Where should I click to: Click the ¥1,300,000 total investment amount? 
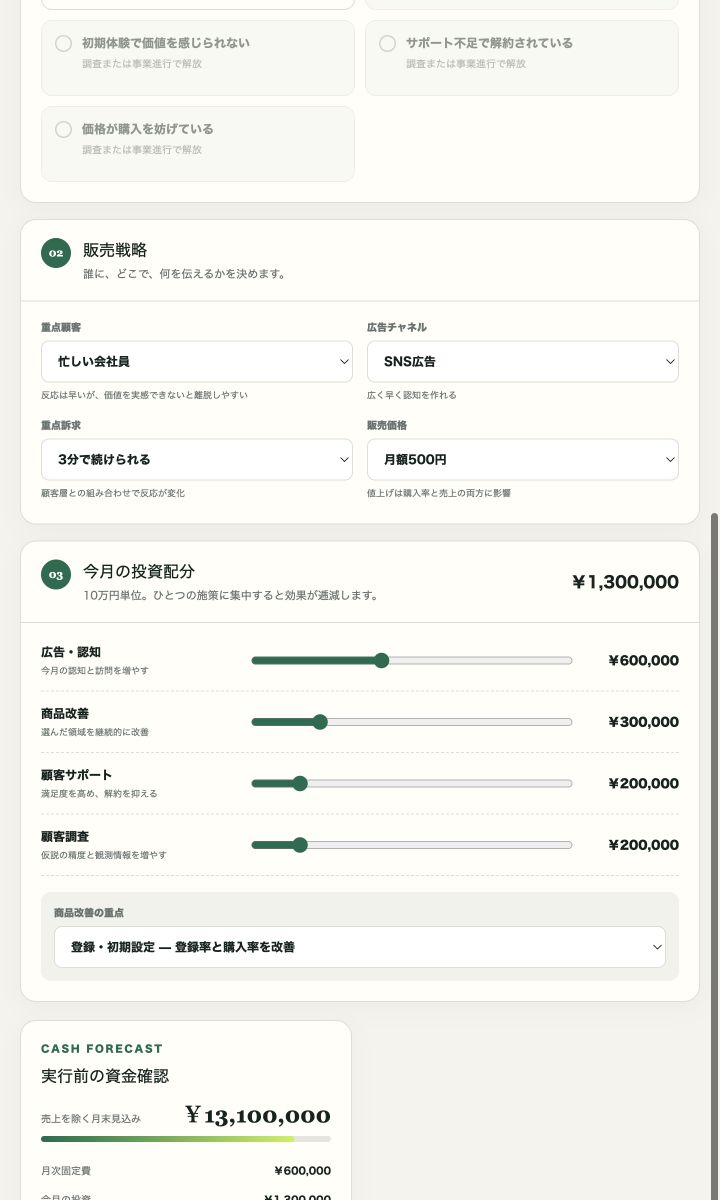click(625, 582)
